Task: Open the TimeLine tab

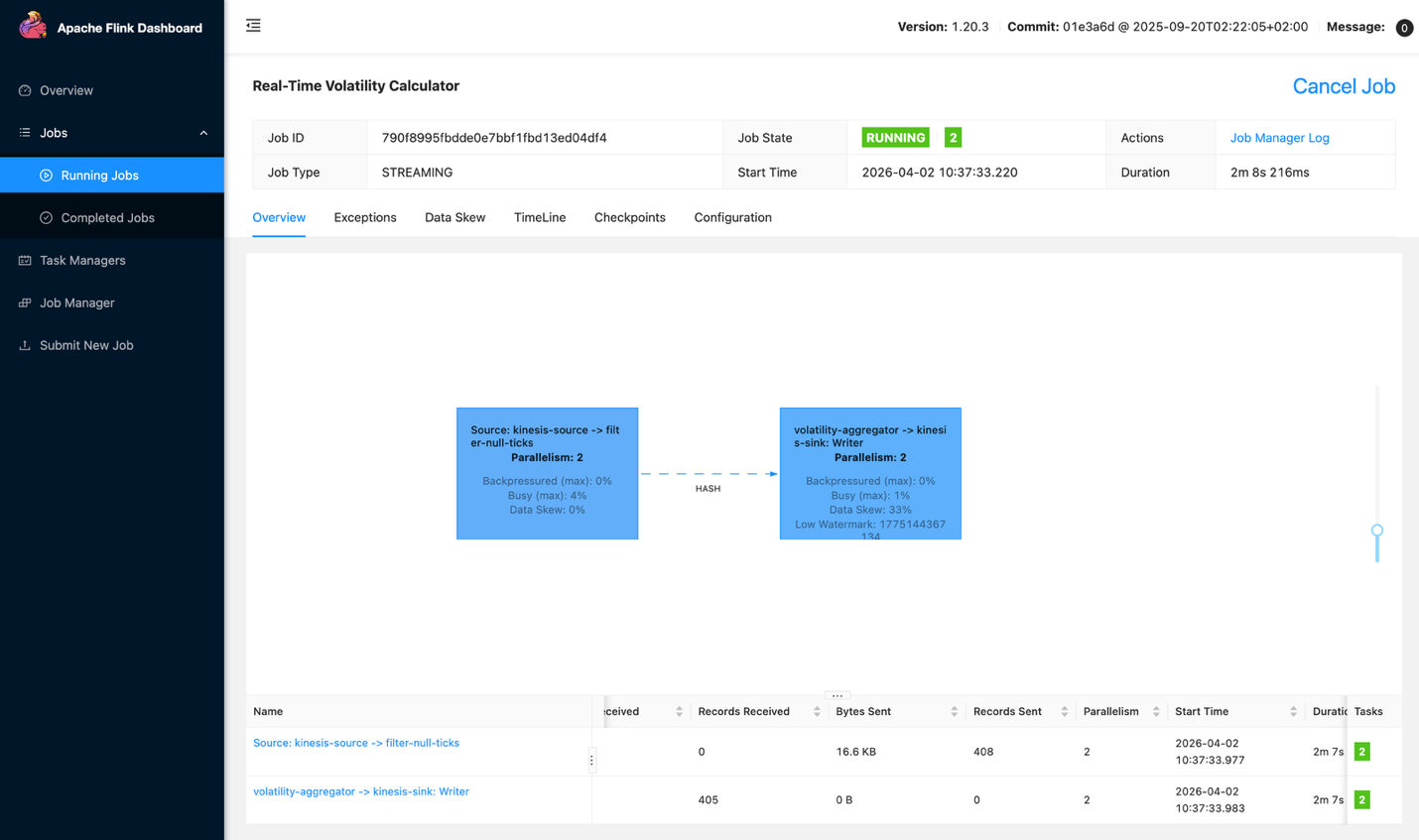Action: [x=540, y=218]
